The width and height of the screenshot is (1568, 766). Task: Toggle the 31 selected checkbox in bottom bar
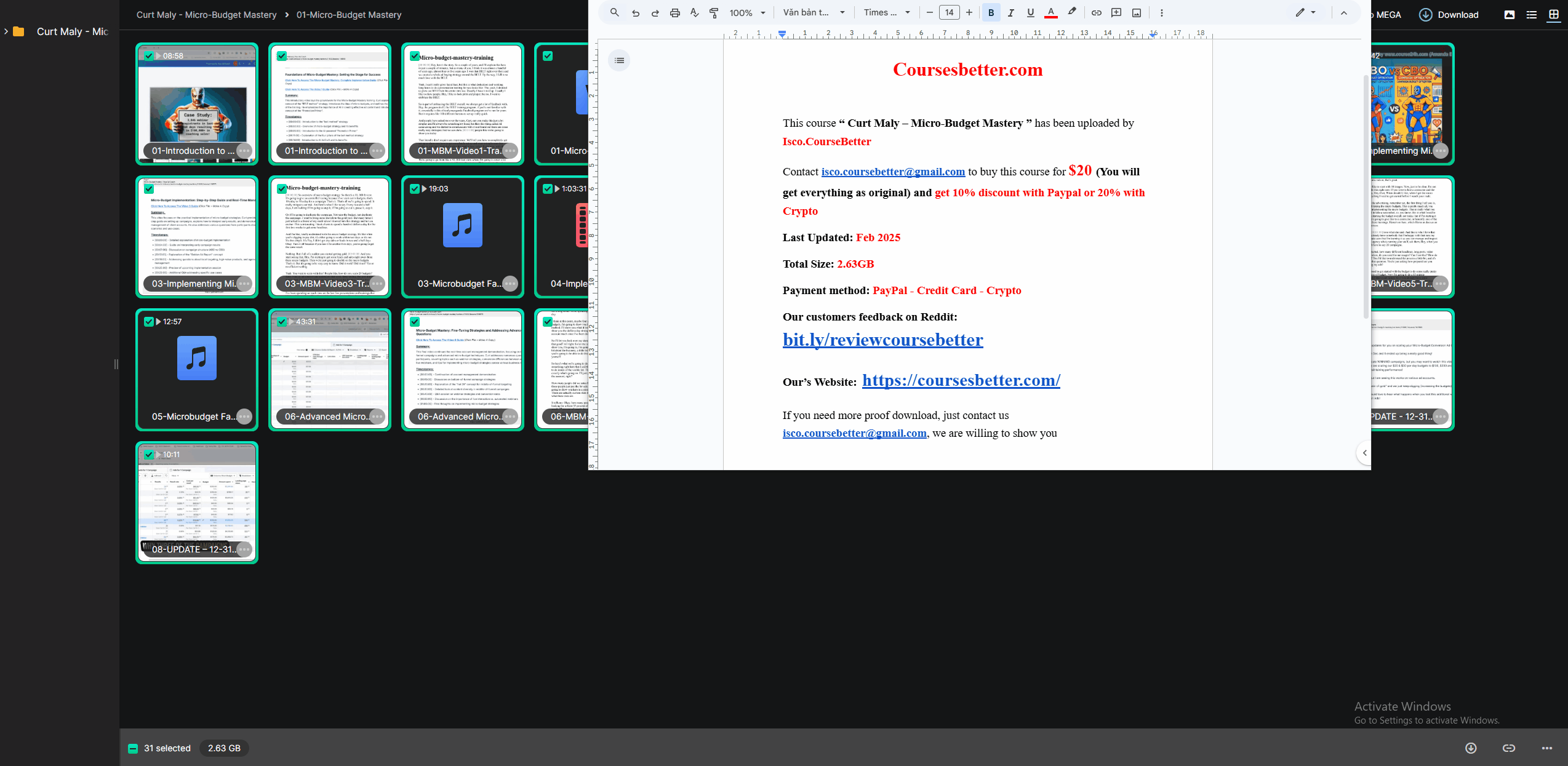(x=133, y=748)
